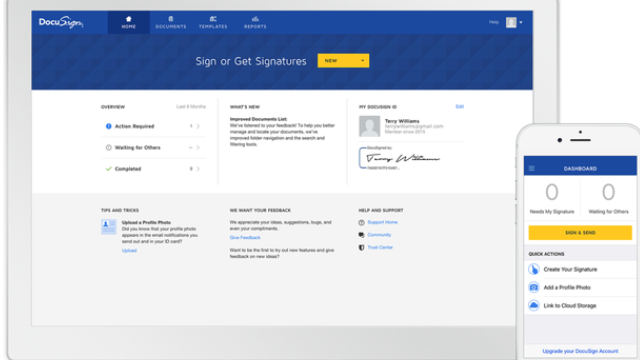Click Upgrade your DocuSign Account link
Screen dimensions: 640x360
(580, 351)
